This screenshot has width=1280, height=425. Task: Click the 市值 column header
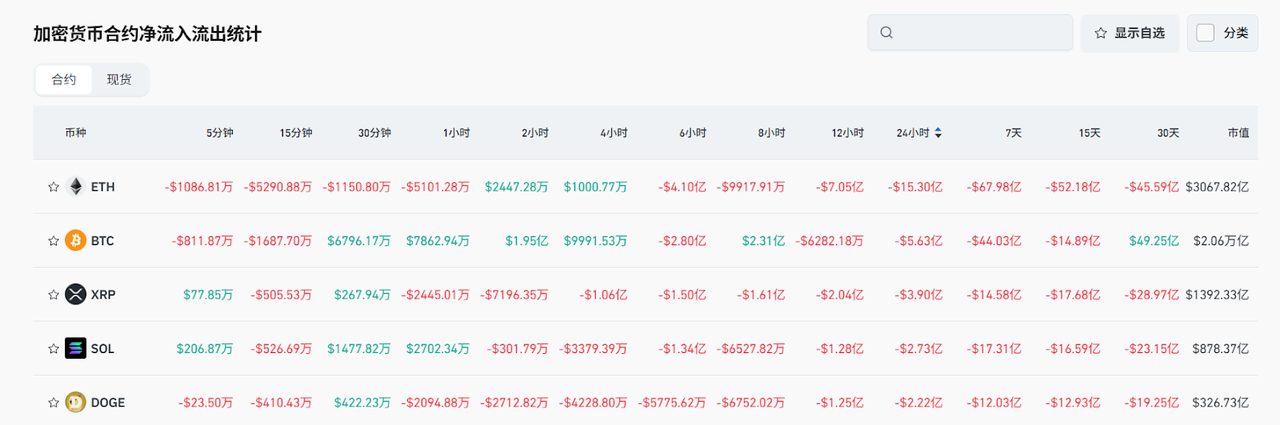1238,133
